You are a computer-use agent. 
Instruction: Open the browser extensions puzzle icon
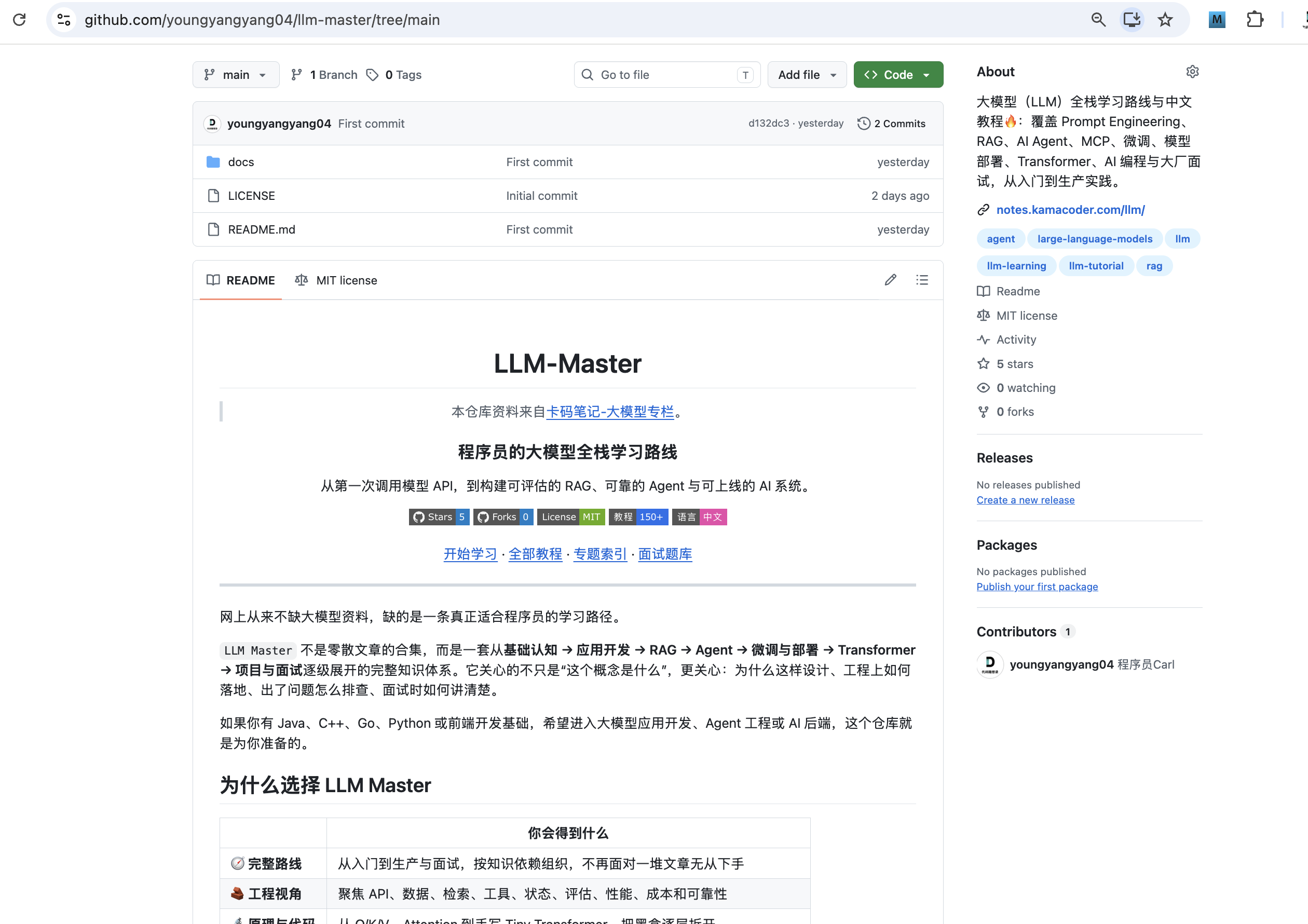coord(1255,20)
